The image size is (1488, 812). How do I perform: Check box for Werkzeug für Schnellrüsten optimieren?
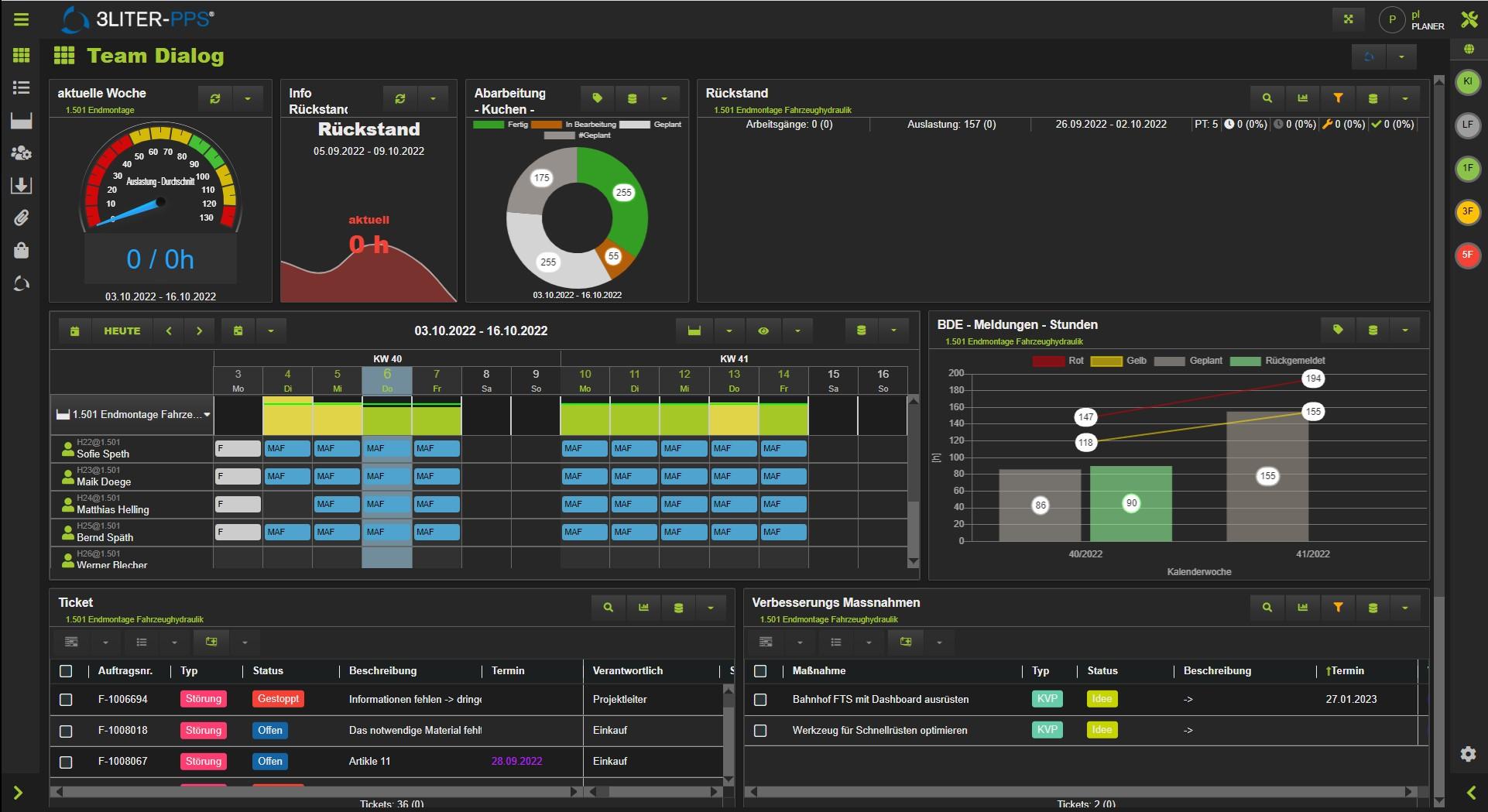760,731
